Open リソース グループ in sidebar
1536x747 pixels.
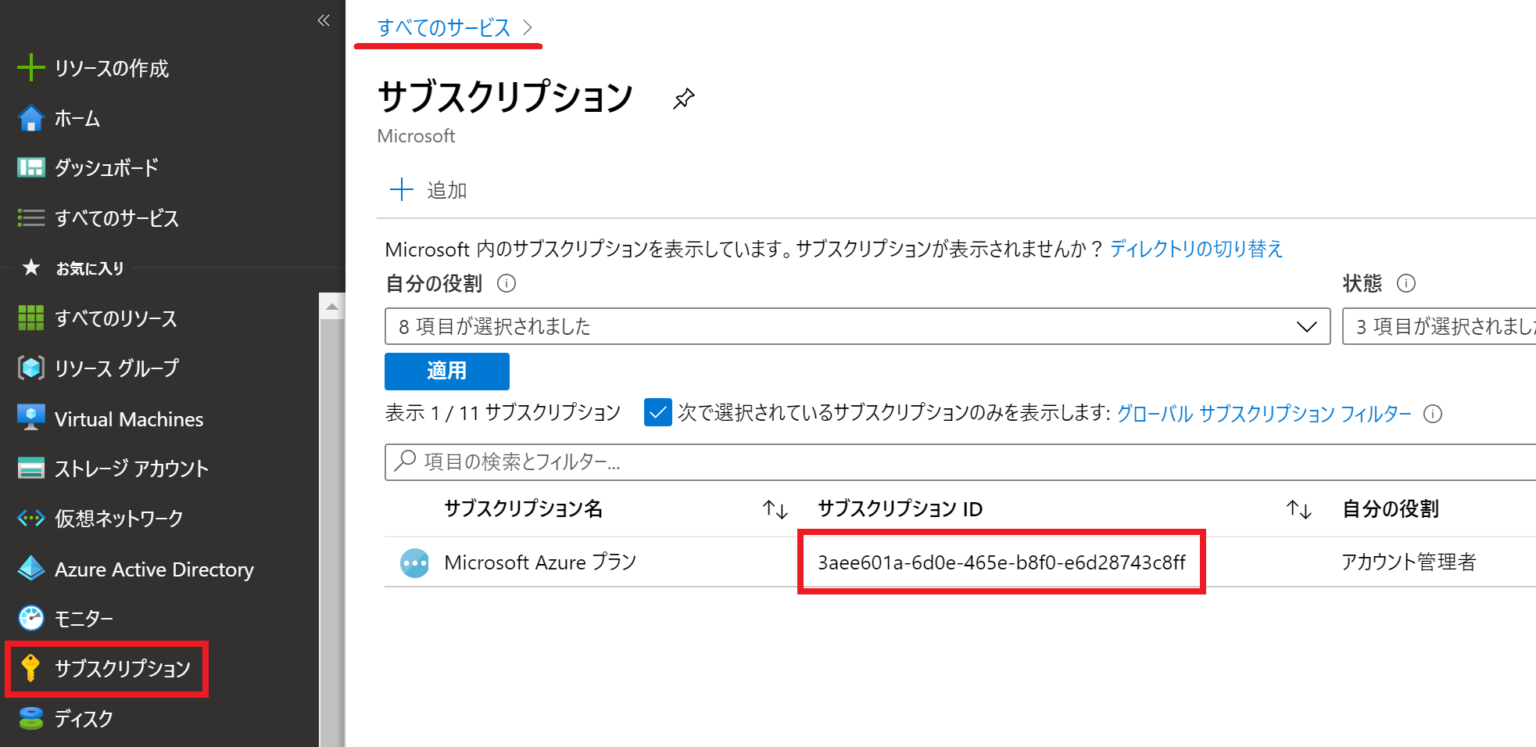point(117,369)
